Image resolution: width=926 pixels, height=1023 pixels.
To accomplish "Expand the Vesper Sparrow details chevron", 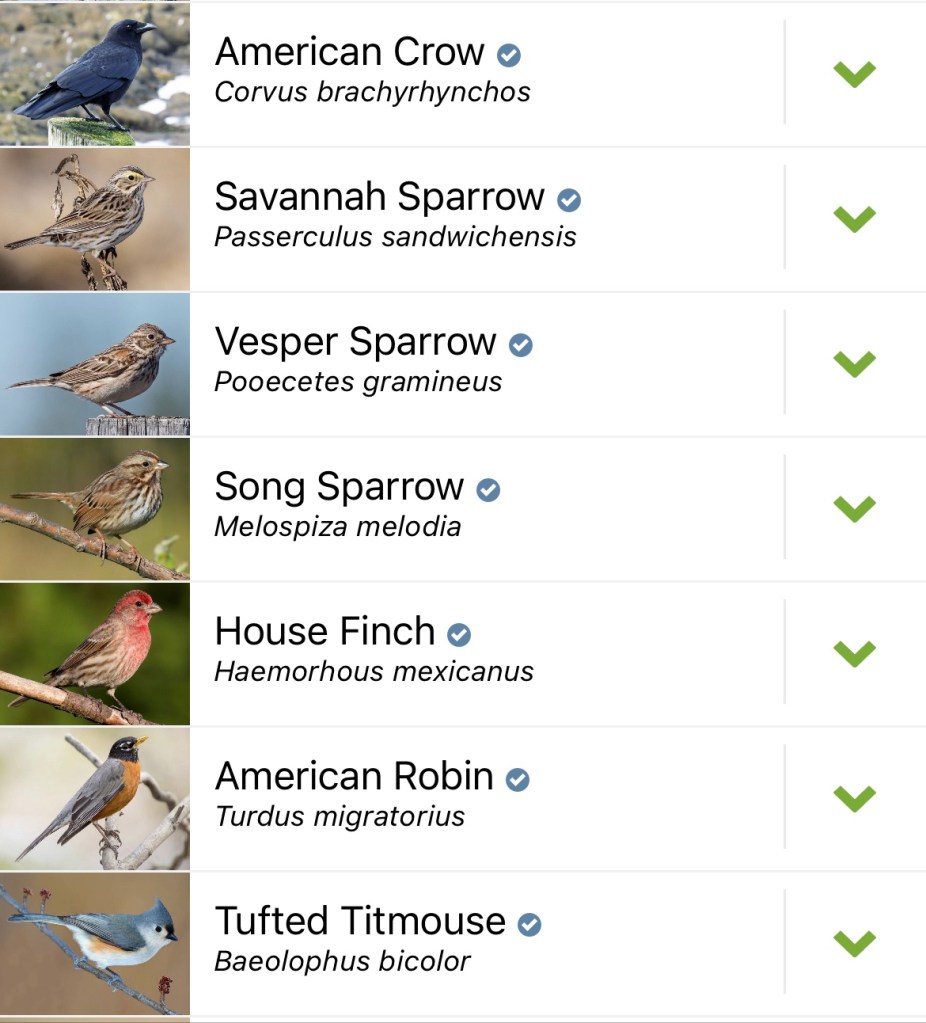I will pos(854,363).
